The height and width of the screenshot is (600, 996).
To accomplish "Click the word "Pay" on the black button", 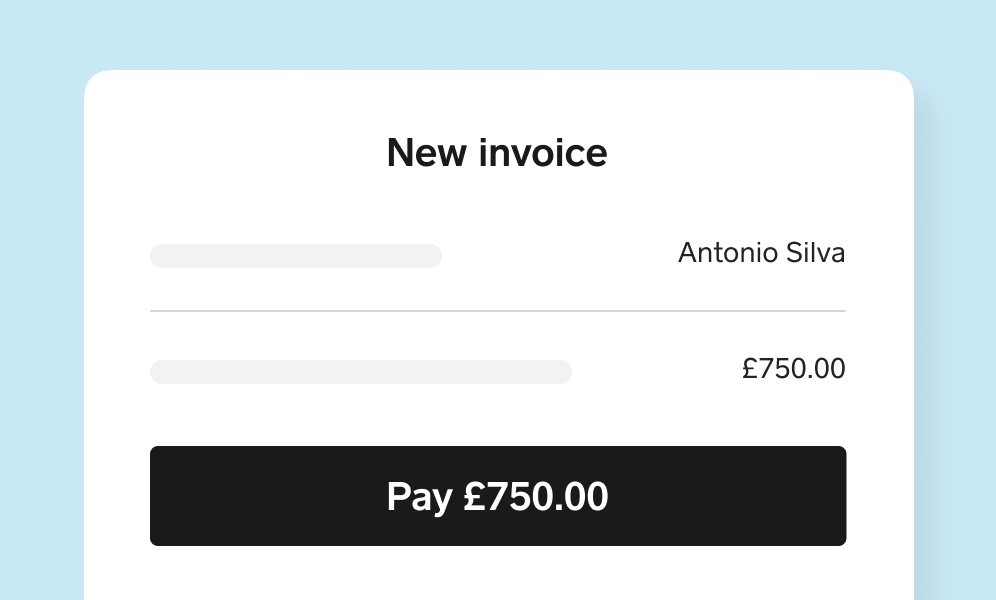I will pyautogui.click(x=420, y=497).
